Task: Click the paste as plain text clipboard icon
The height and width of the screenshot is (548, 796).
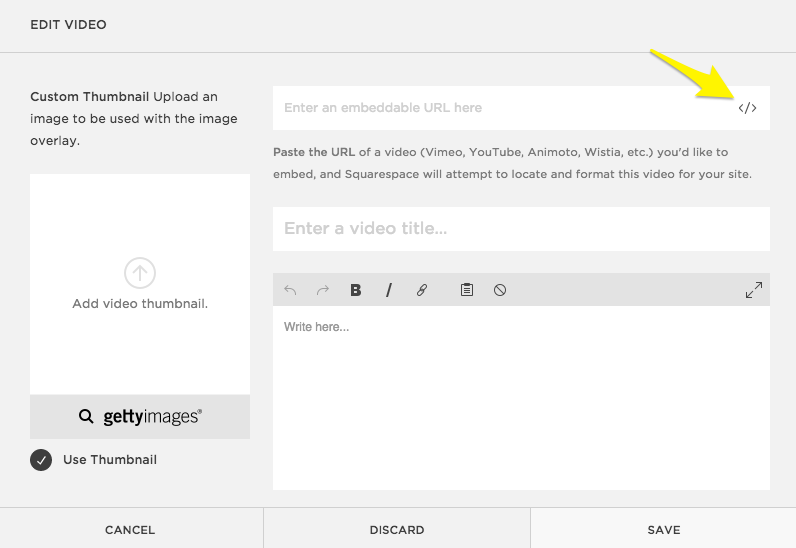Action: click(x=466, y=290)
